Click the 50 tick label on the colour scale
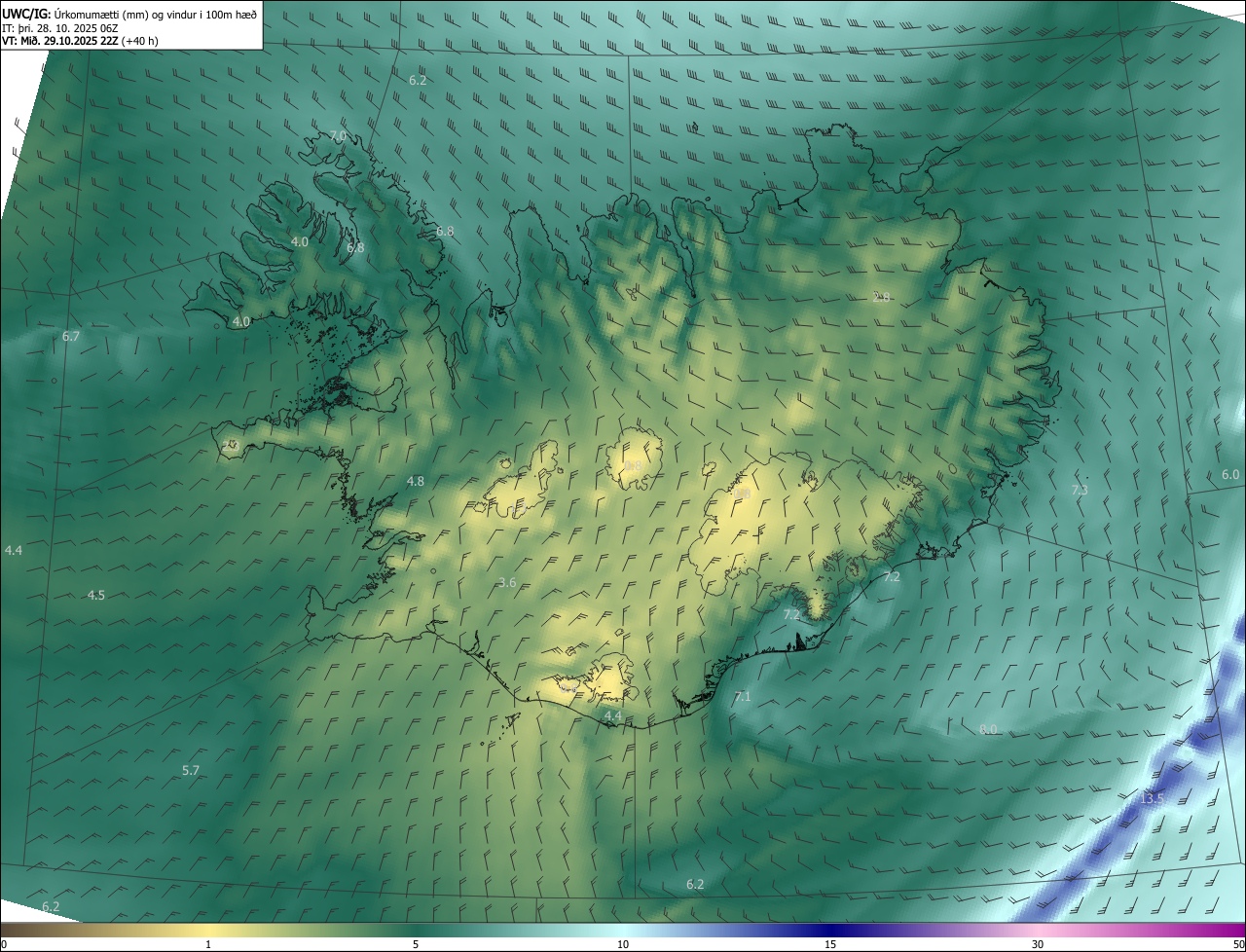The image size is (1246, 952). coord(1238,944)
